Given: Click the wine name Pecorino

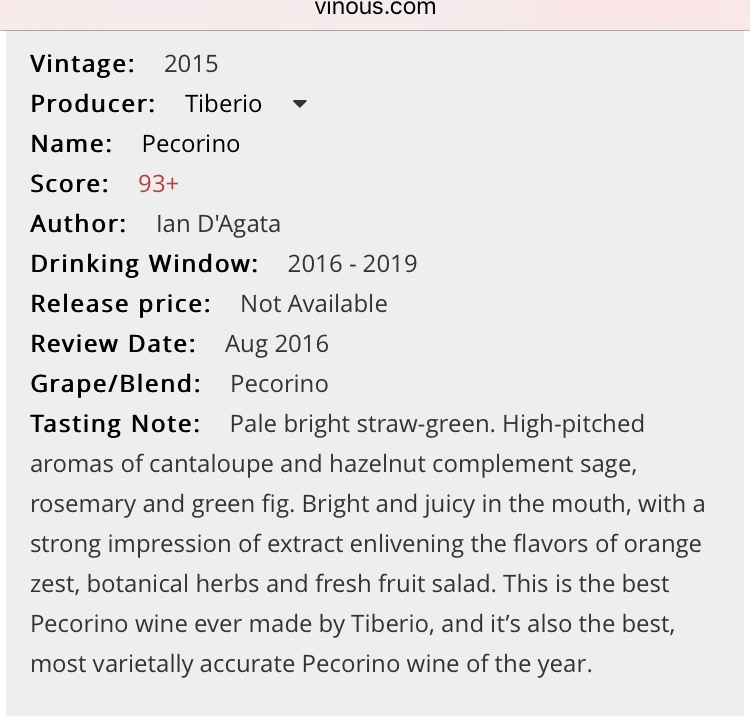Looking at the screenshot, I should 191,144.
